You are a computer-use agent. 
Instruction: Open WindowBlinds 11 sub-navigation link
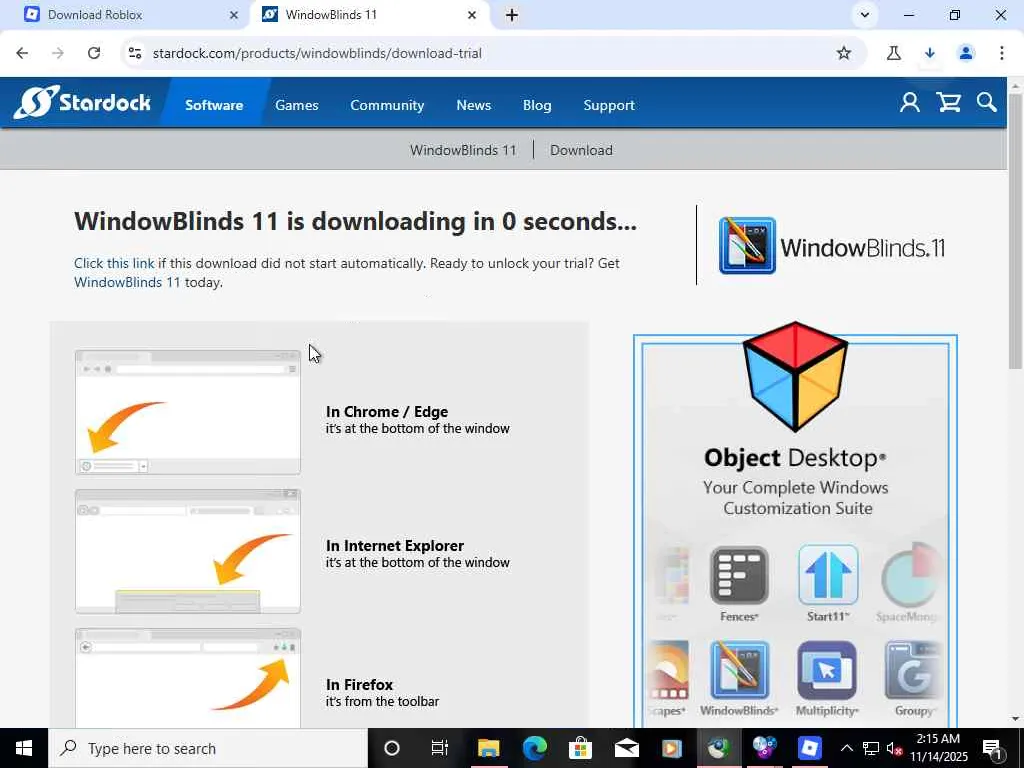pyautogui.click(x=463, y=150)
